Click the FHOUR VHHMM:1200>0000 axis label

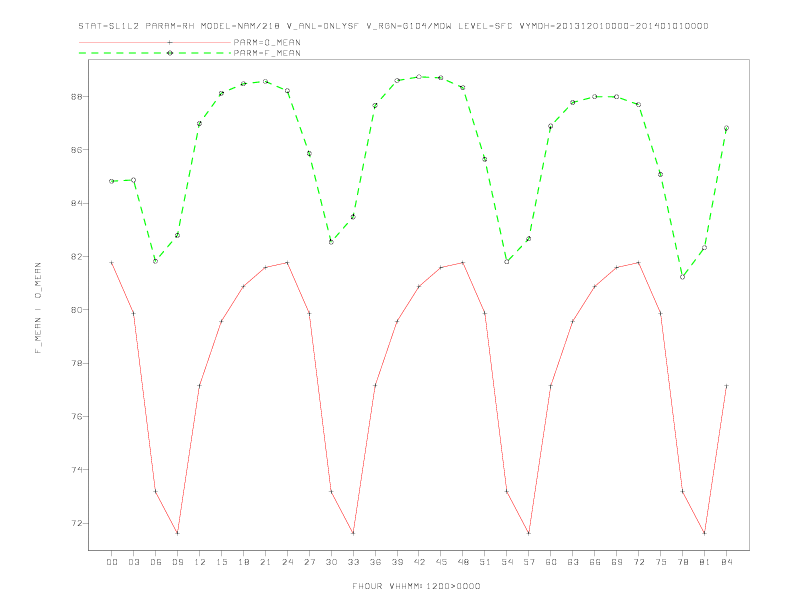[416, 586]
